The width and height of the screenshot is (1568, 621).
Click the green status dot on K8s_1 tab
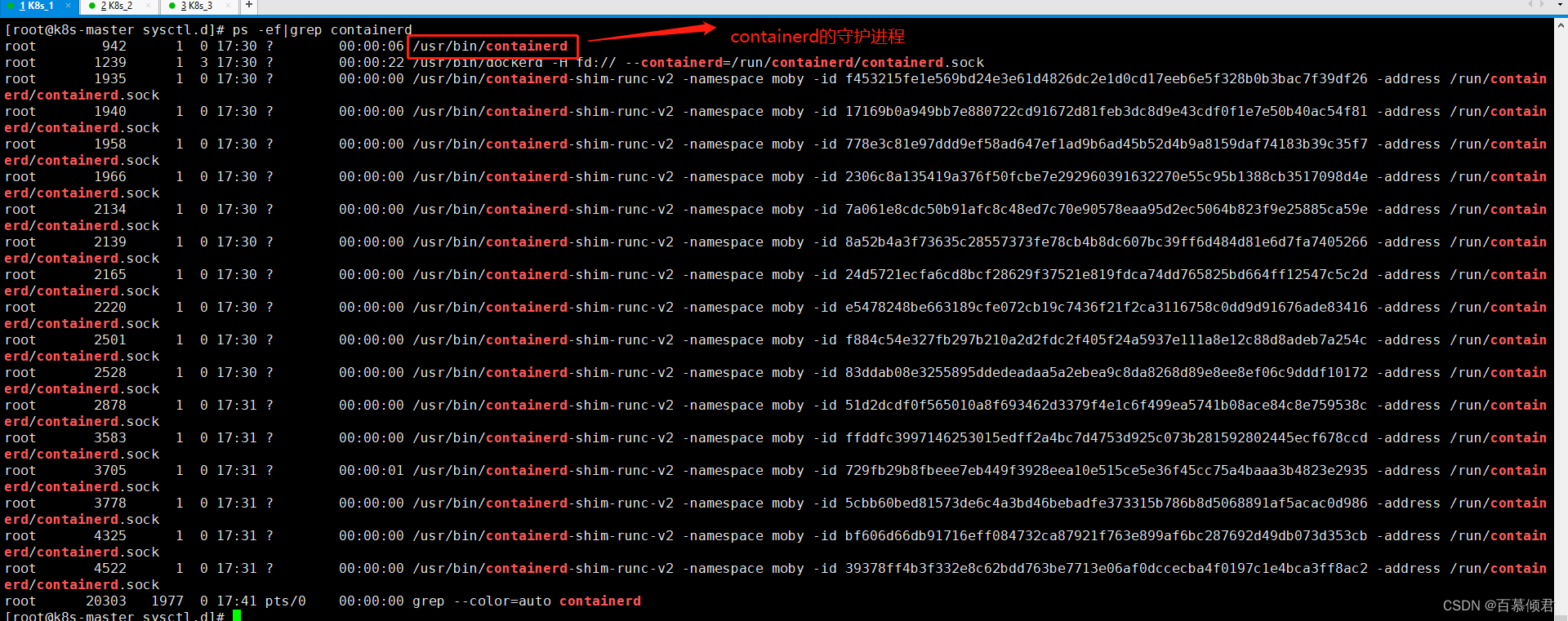point(11,6)
